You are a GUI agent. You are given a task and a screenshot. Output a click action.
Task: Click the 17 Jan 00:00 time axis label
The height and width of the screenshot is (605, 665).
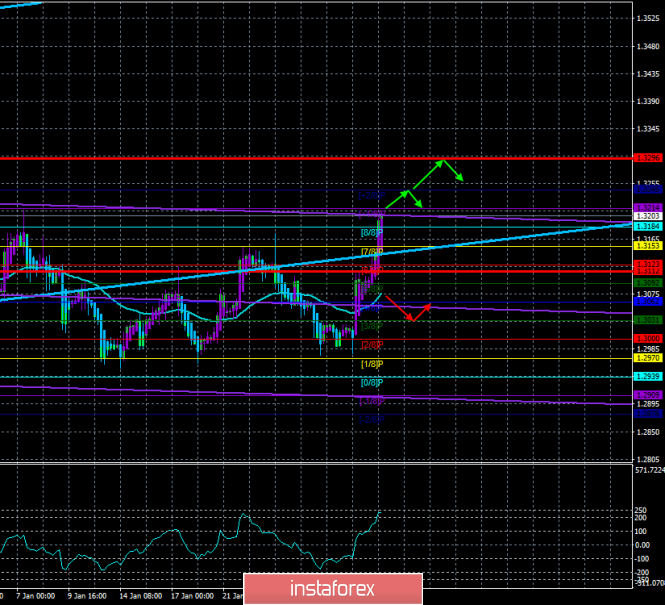click(193, 596)
